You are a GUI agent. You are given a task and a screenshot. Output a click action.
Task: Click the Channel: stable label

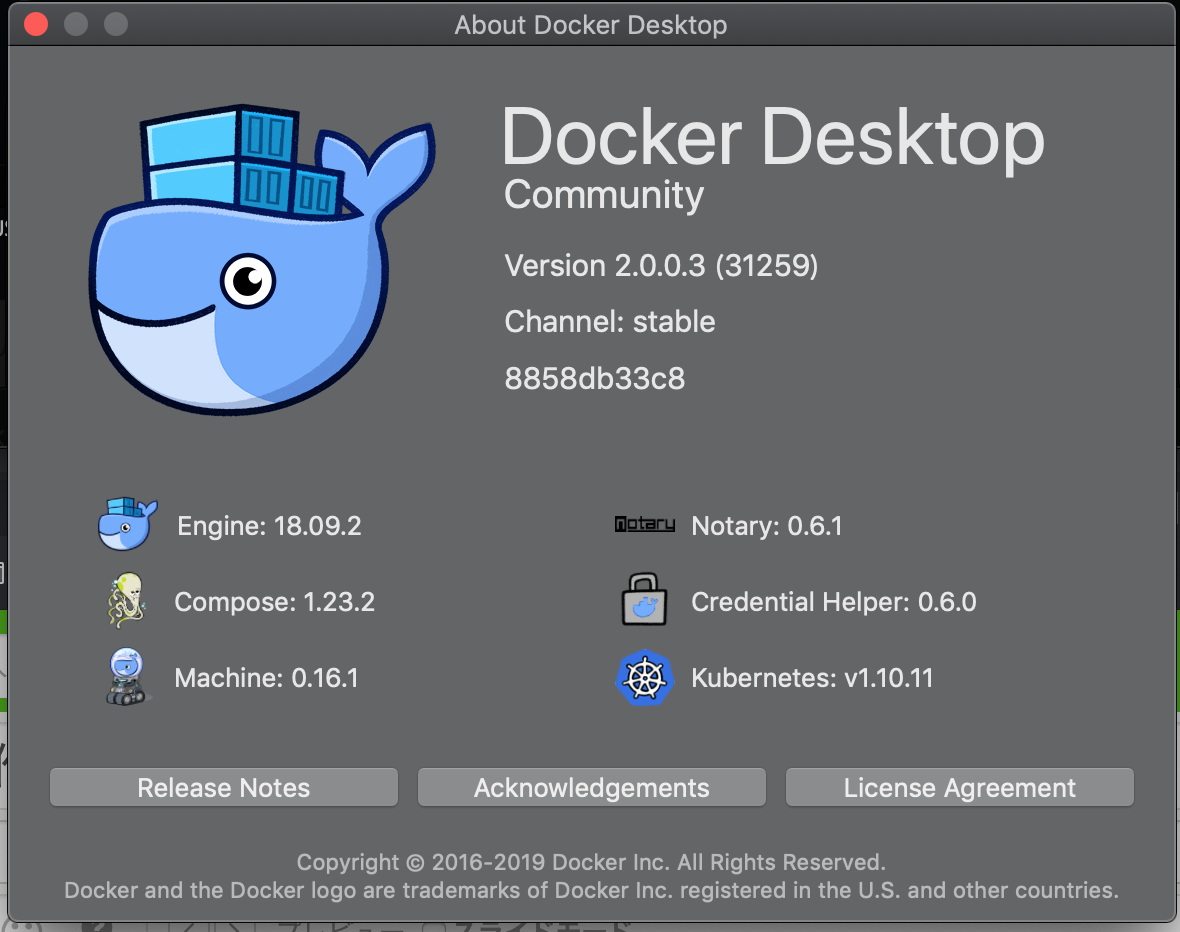[x=610, y=322]
